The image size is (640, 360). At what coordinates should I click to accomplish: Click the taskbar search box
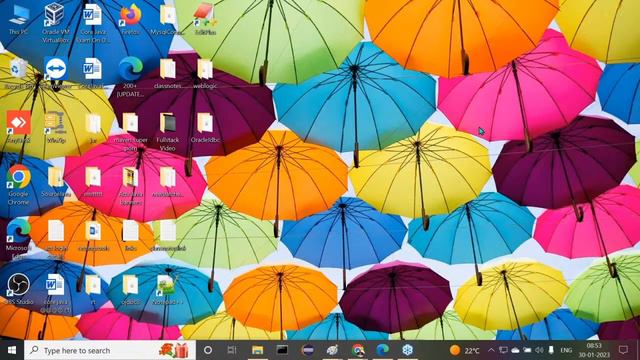tap(110, 350)
